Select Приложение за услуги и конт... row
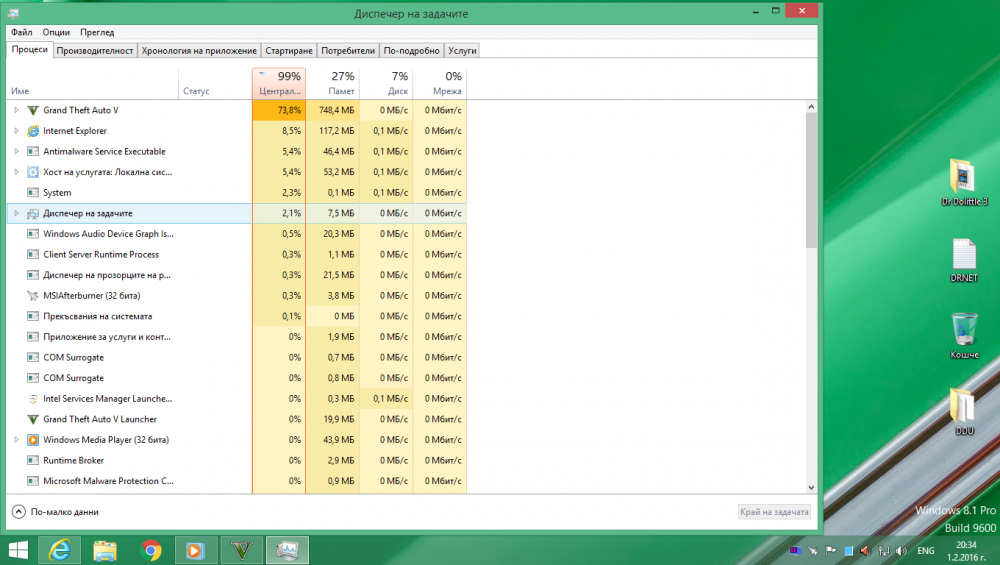Viewport: 1000px width, 565px height. pos(237,337)
